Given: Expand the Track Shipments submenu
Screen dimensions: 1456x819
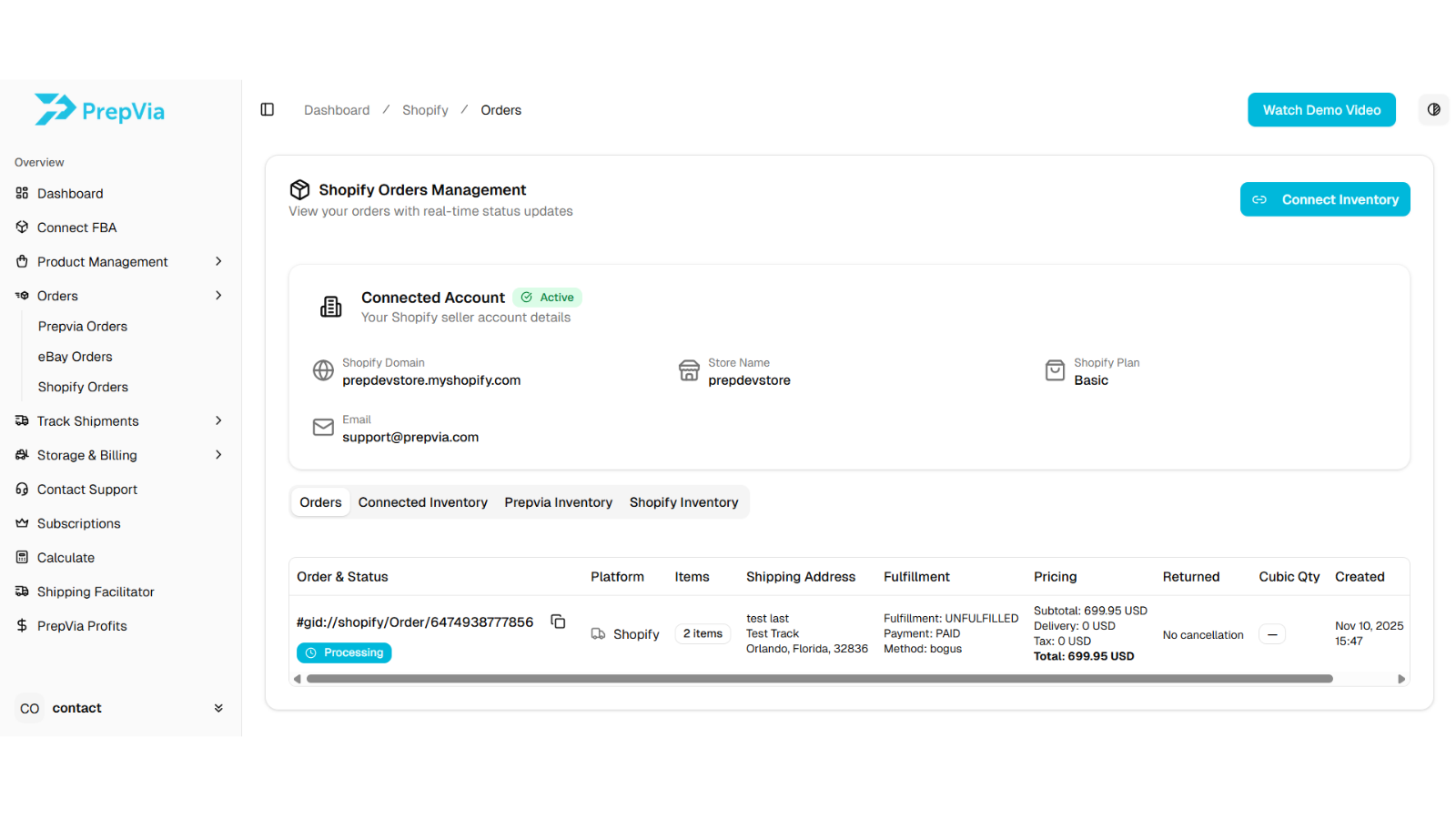Looking at the screenshot, I should pyautogui.click(x=218, y=421).
